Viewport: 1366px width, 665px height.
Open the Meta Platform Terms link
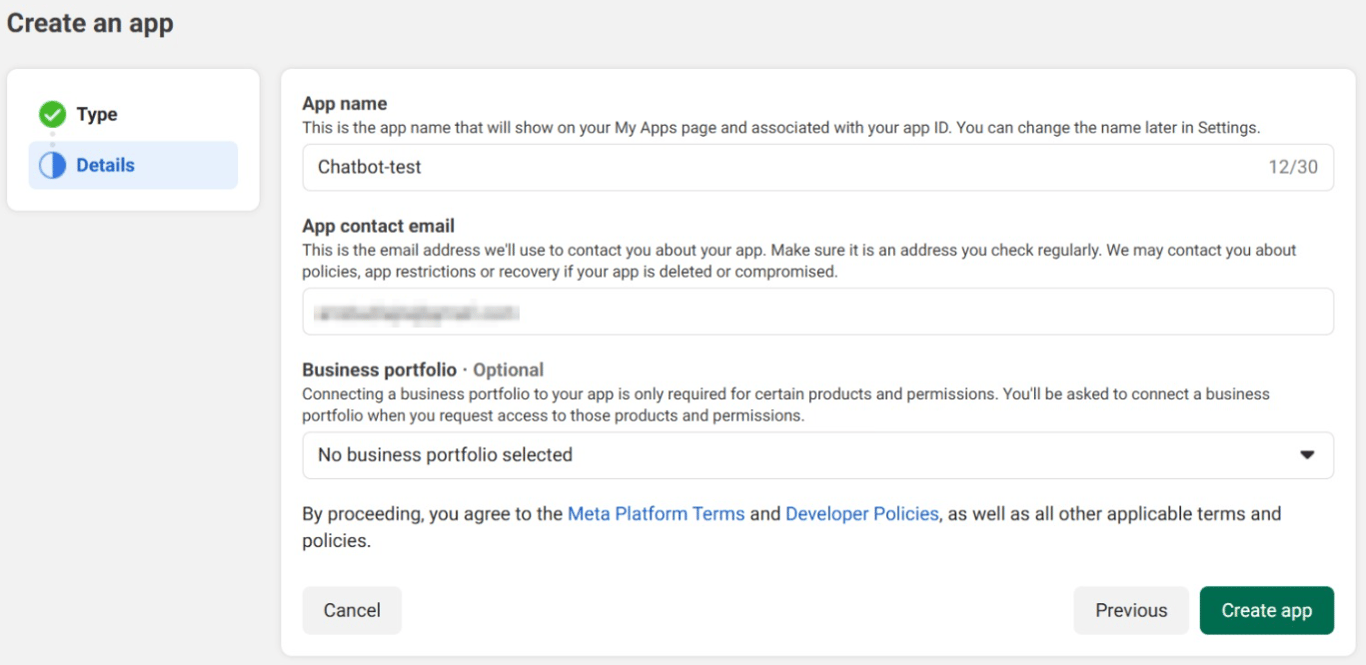click(x=656, y=513)
